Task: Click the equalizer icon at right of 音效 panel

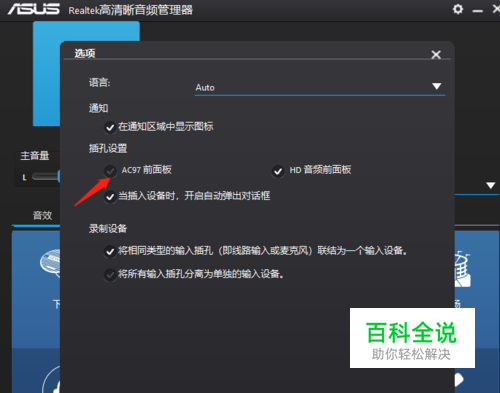Action: [x=463, y=270]
